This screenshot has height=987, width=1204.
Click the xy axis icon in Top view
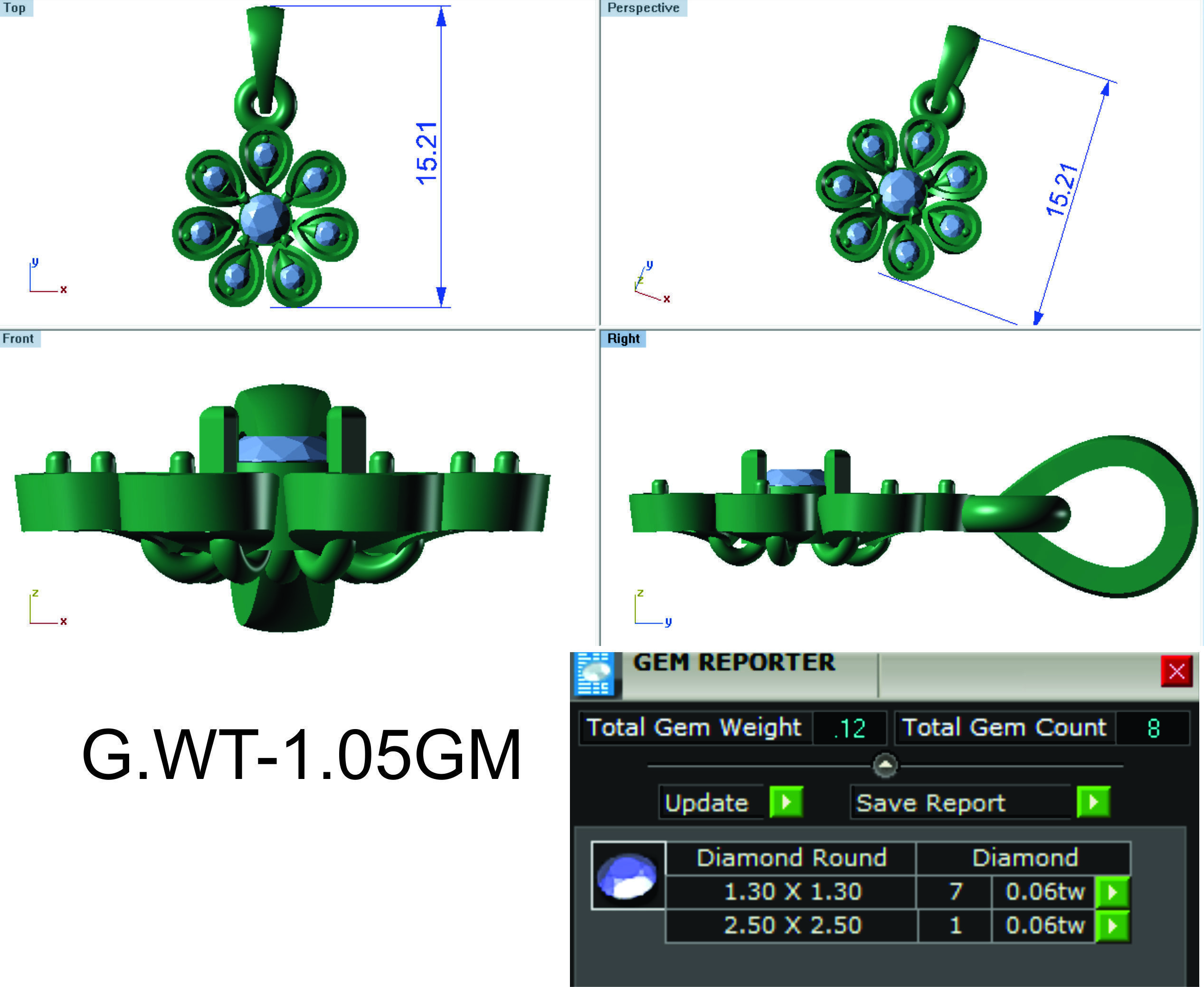(x=48, y=276)
